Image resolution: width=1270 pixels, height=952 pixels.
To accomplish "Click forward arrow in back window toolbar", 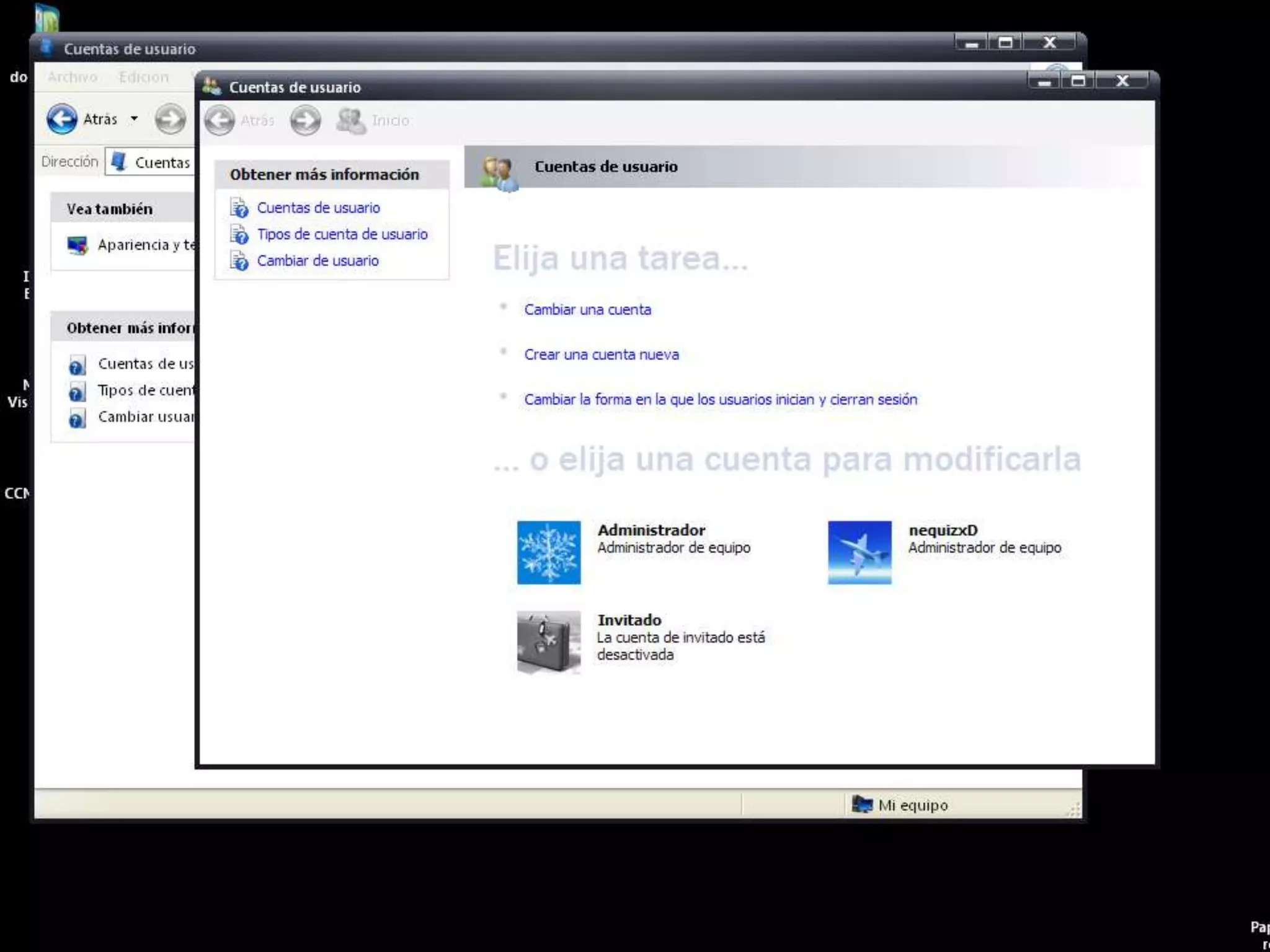I will click(x=170, y=119).
